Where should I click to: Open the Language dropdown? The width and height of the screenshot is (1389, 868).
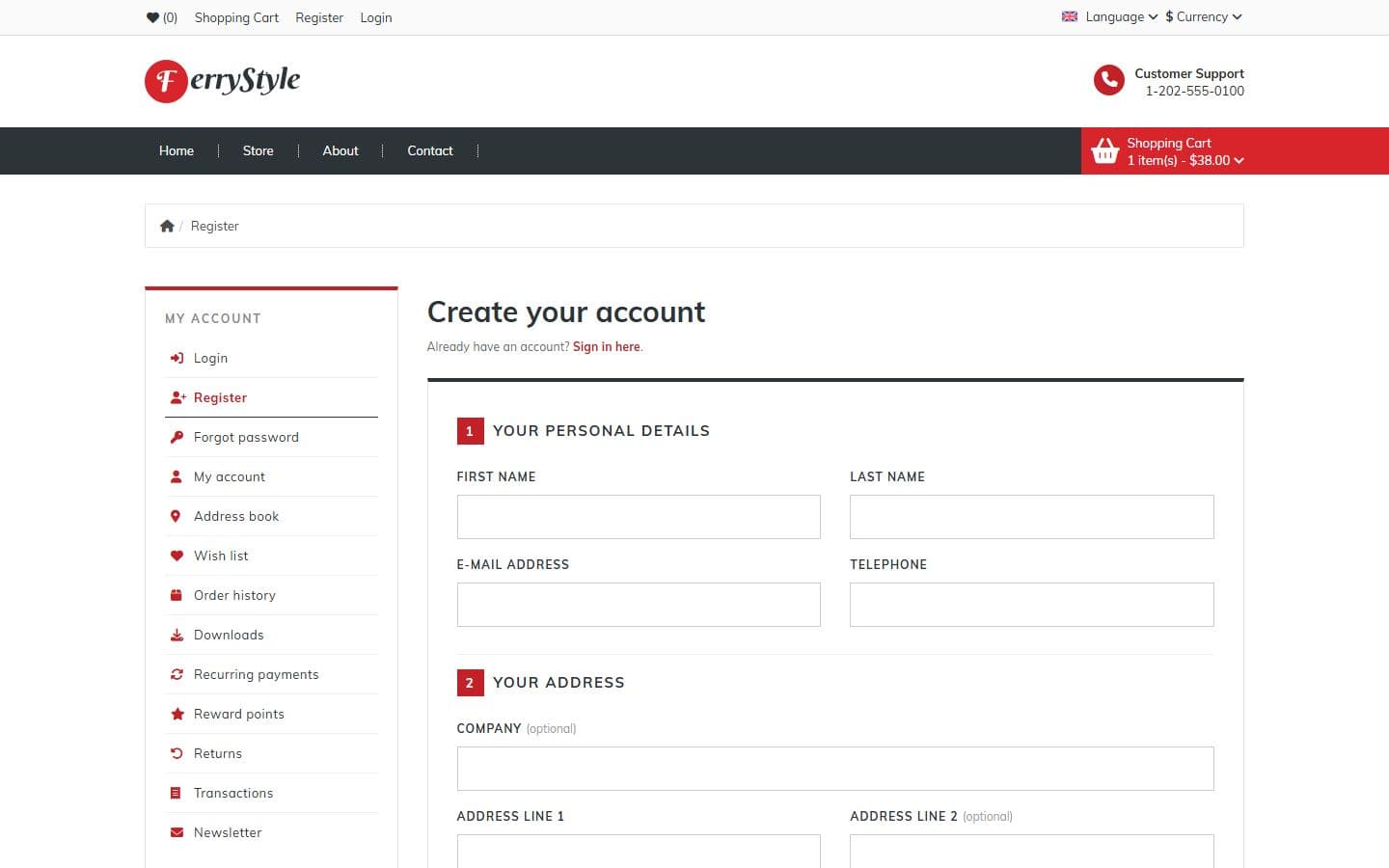pos(1109,16)
